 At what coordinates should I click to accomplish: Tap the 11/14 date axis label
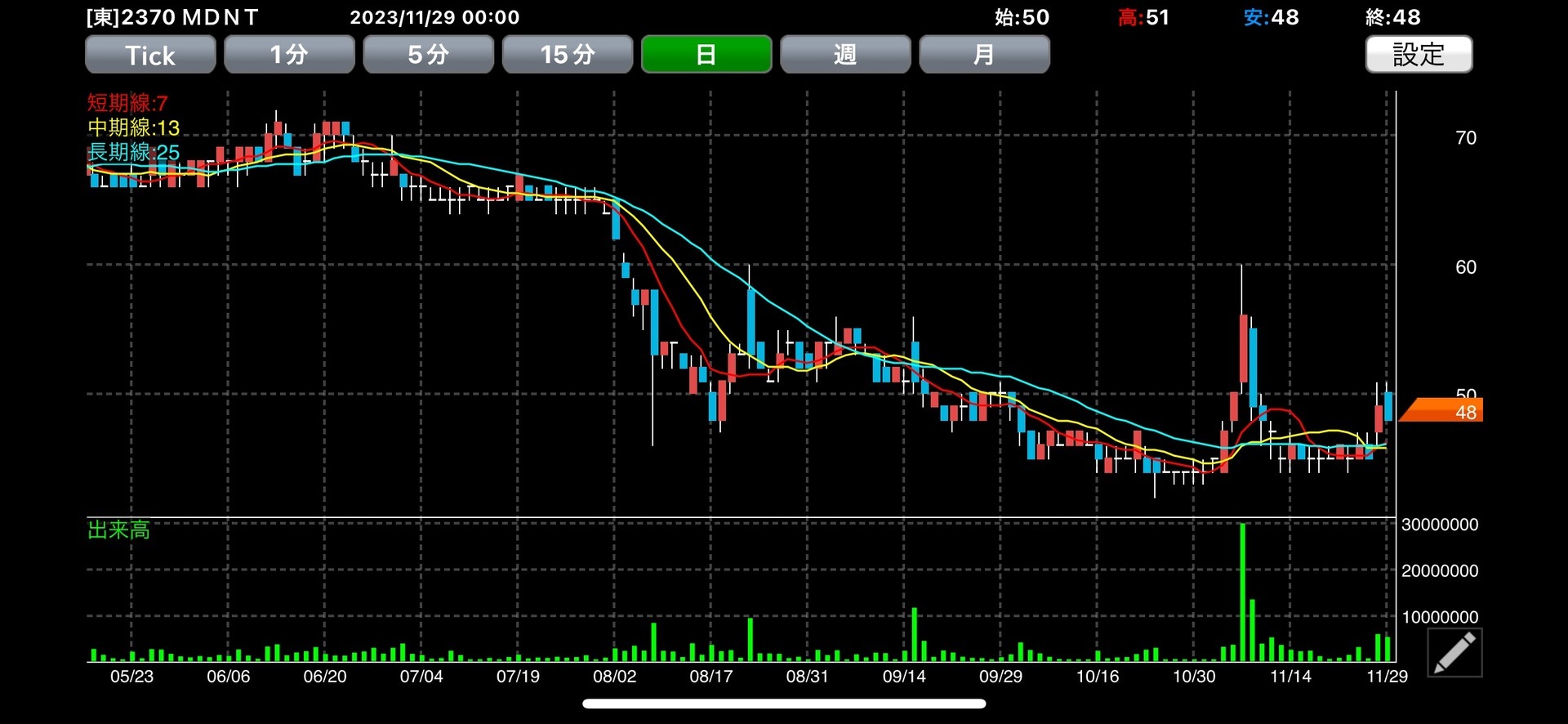click(x=1290, y=677)
